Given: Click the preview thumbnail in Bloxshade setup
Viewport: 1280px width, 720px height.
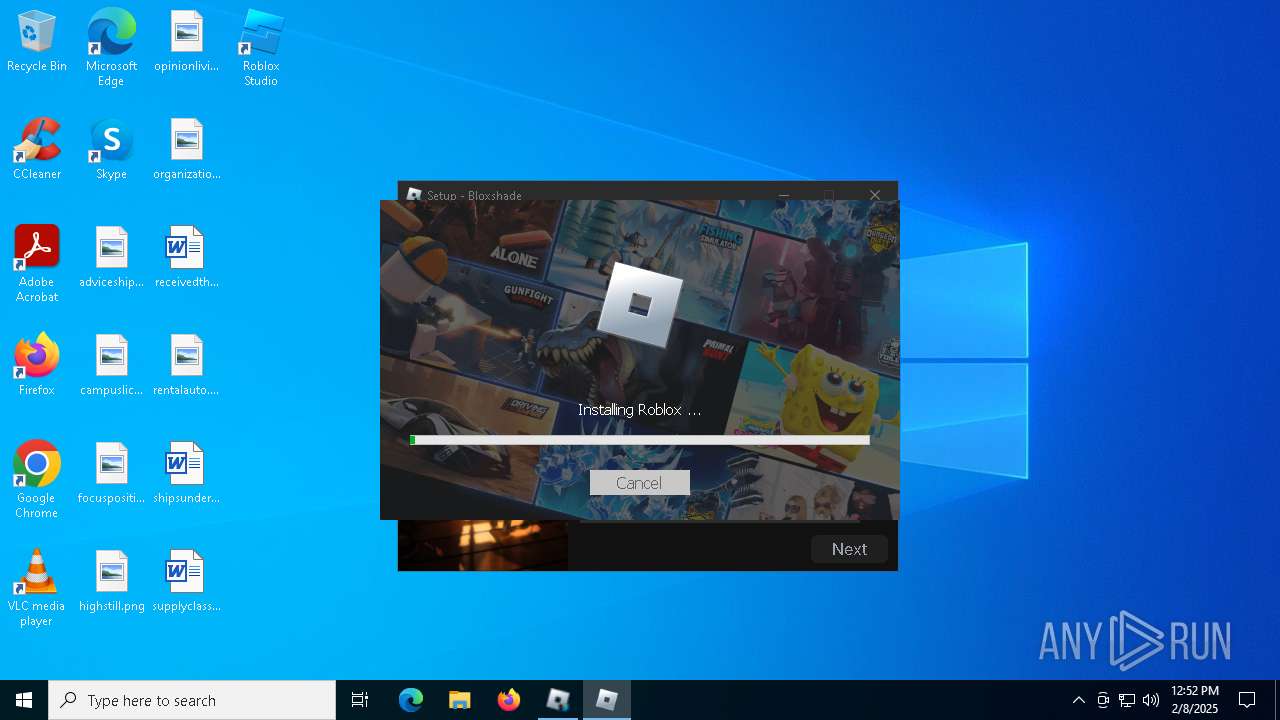Looking at the screenshot, I should click(483, 545).
